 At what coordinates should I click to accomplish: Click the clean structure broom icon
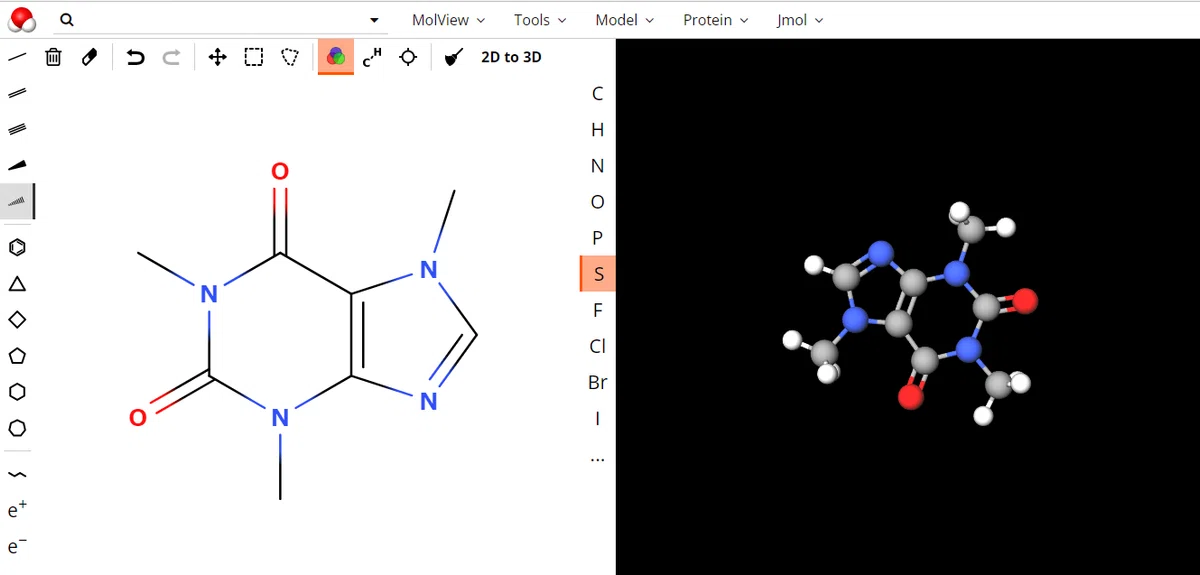[454, 57]
